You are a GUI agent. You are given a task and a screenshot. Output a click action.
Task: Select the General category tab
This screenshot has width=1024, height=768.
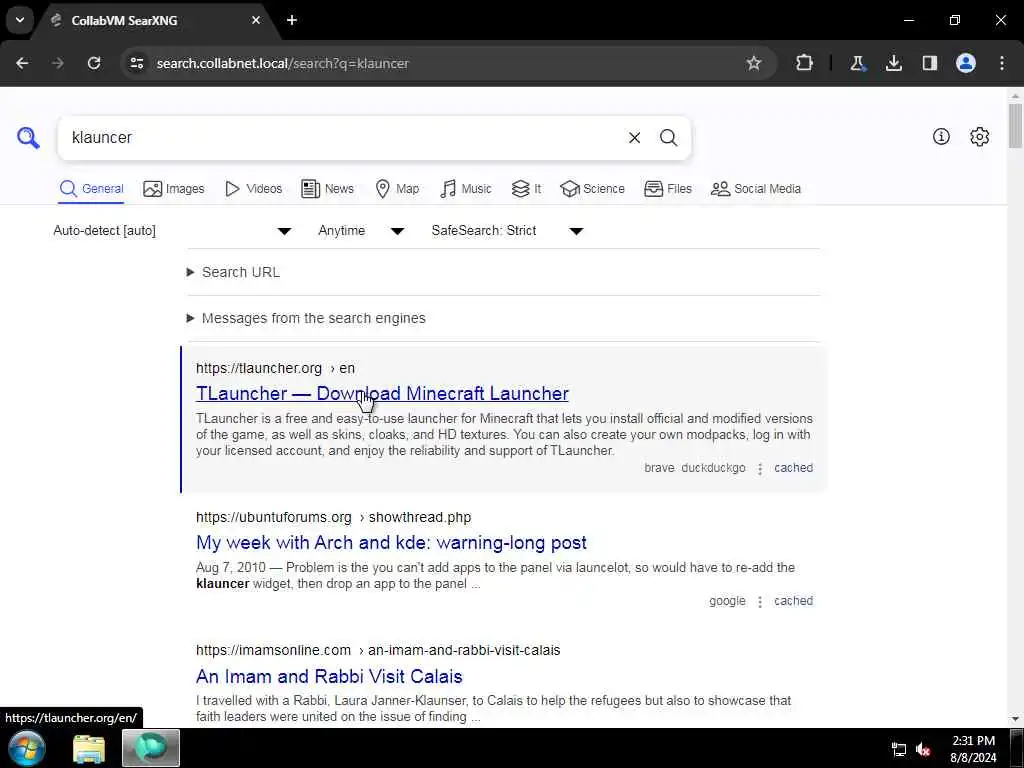point(91,189)
